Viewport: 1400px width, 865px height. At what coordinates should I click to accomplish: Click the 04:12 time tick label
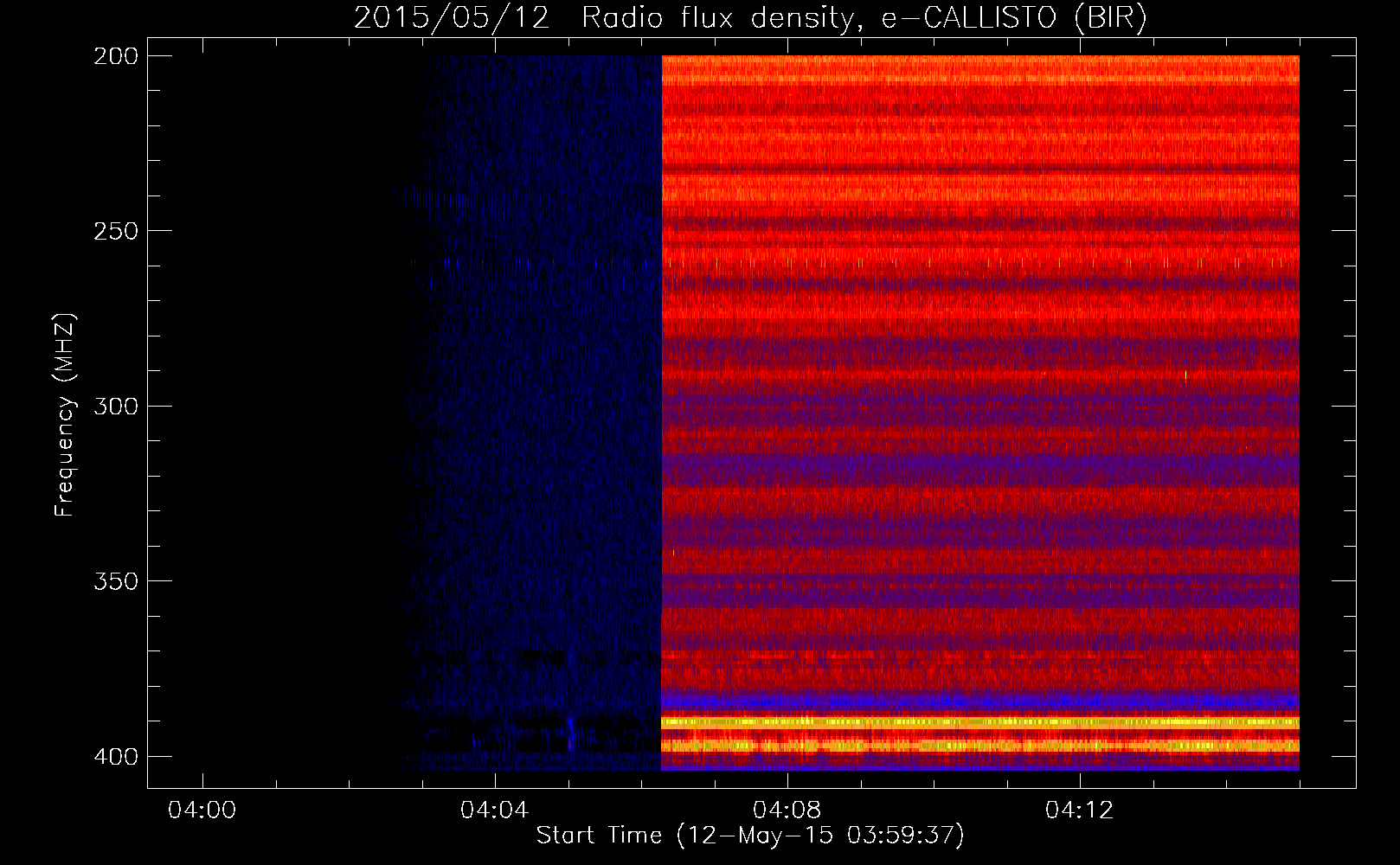1080,811
